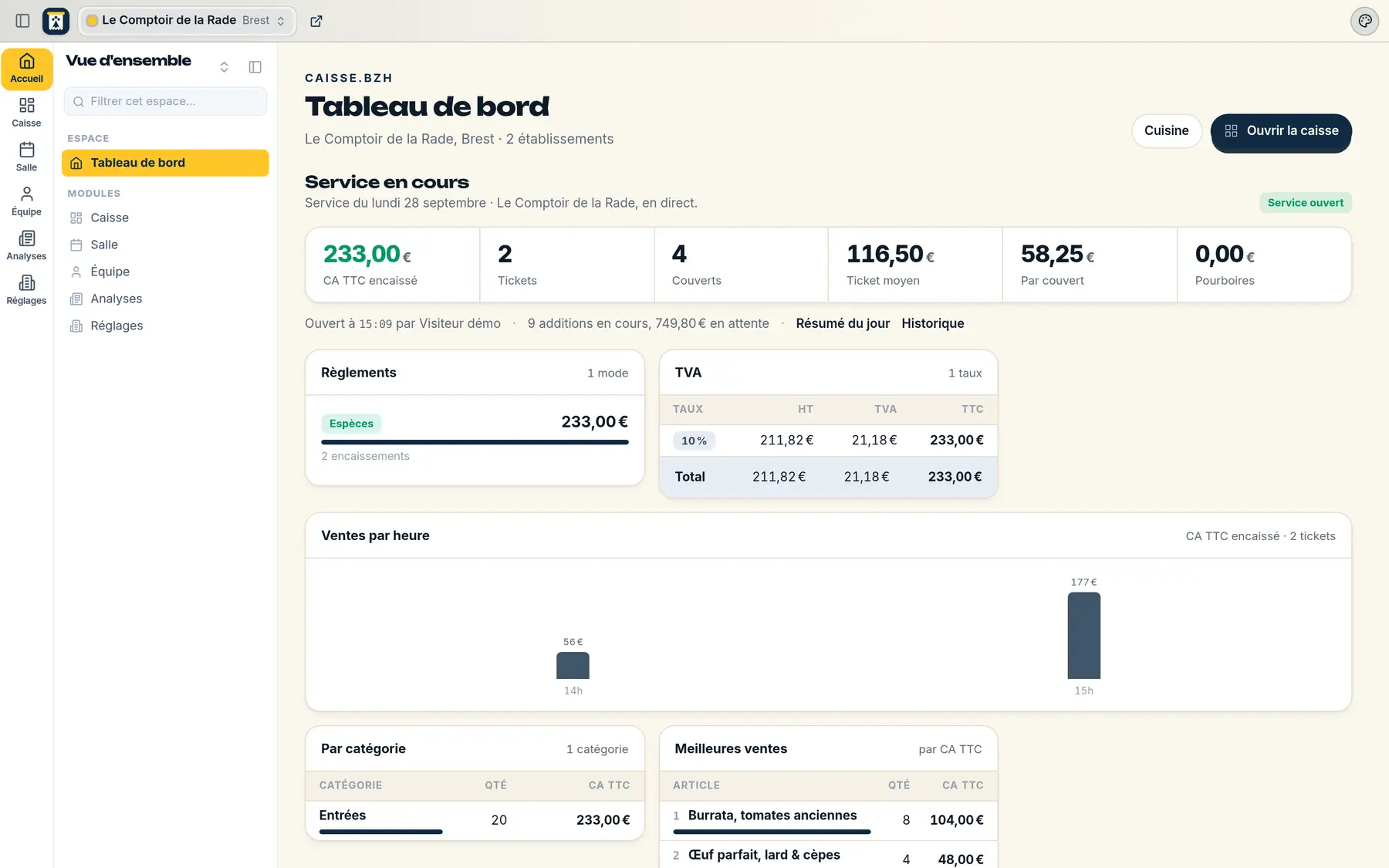Click the 9 additions en cours text
The width and height of the screenshot is (1389, 868).
coord(648,323)
